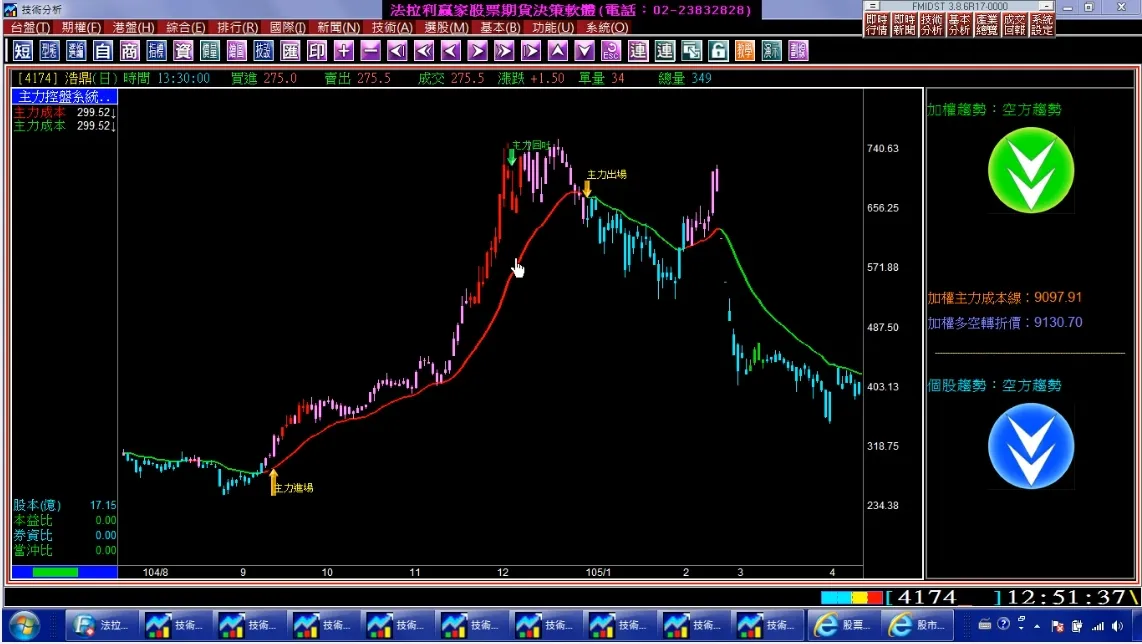The height and width of the screenshot is (644, 1142).
Task: Open Windows Start button
Action: click(x=24, y=626)
